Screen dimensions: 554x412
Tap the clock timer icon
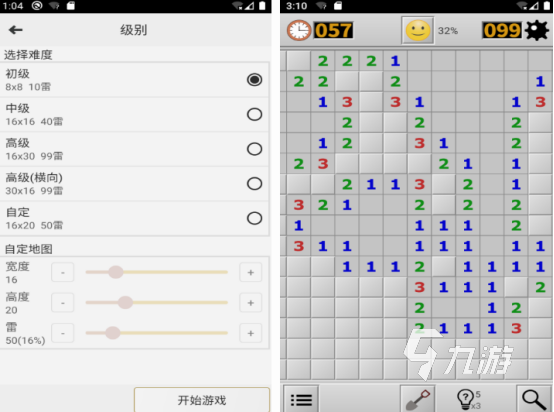[x=299, y=30]
